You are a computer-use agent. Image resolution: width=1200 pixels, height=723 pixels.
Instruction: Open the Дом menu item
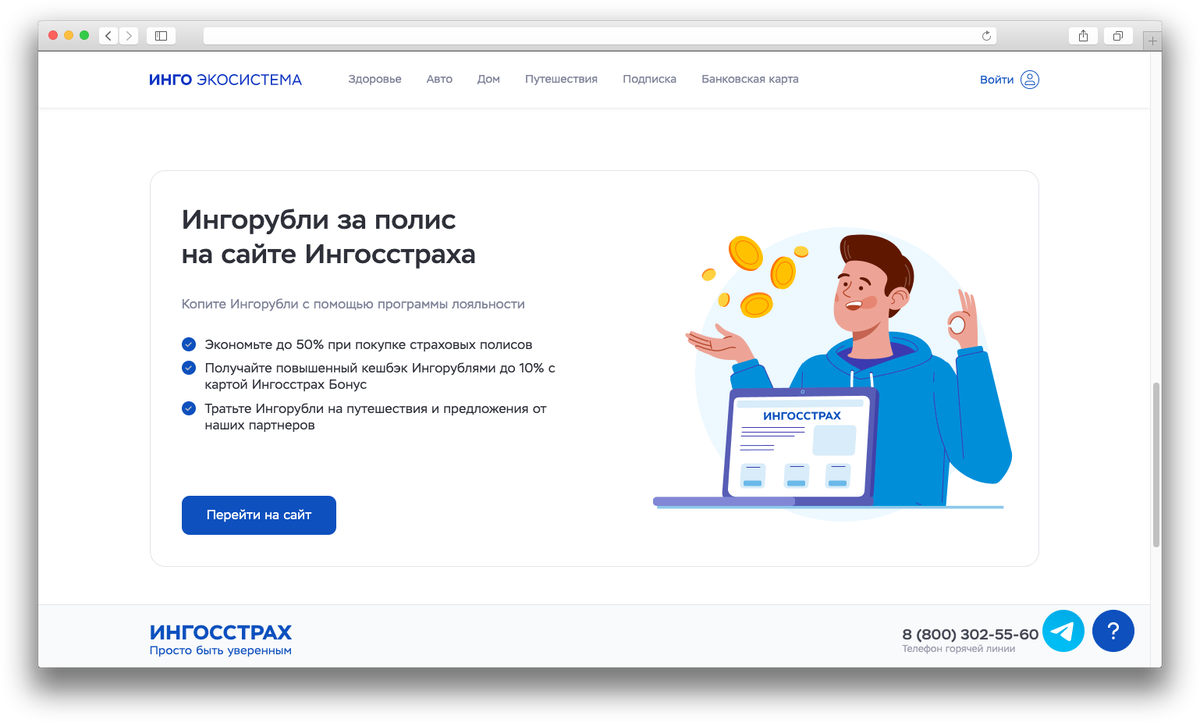tap(488, 79)
